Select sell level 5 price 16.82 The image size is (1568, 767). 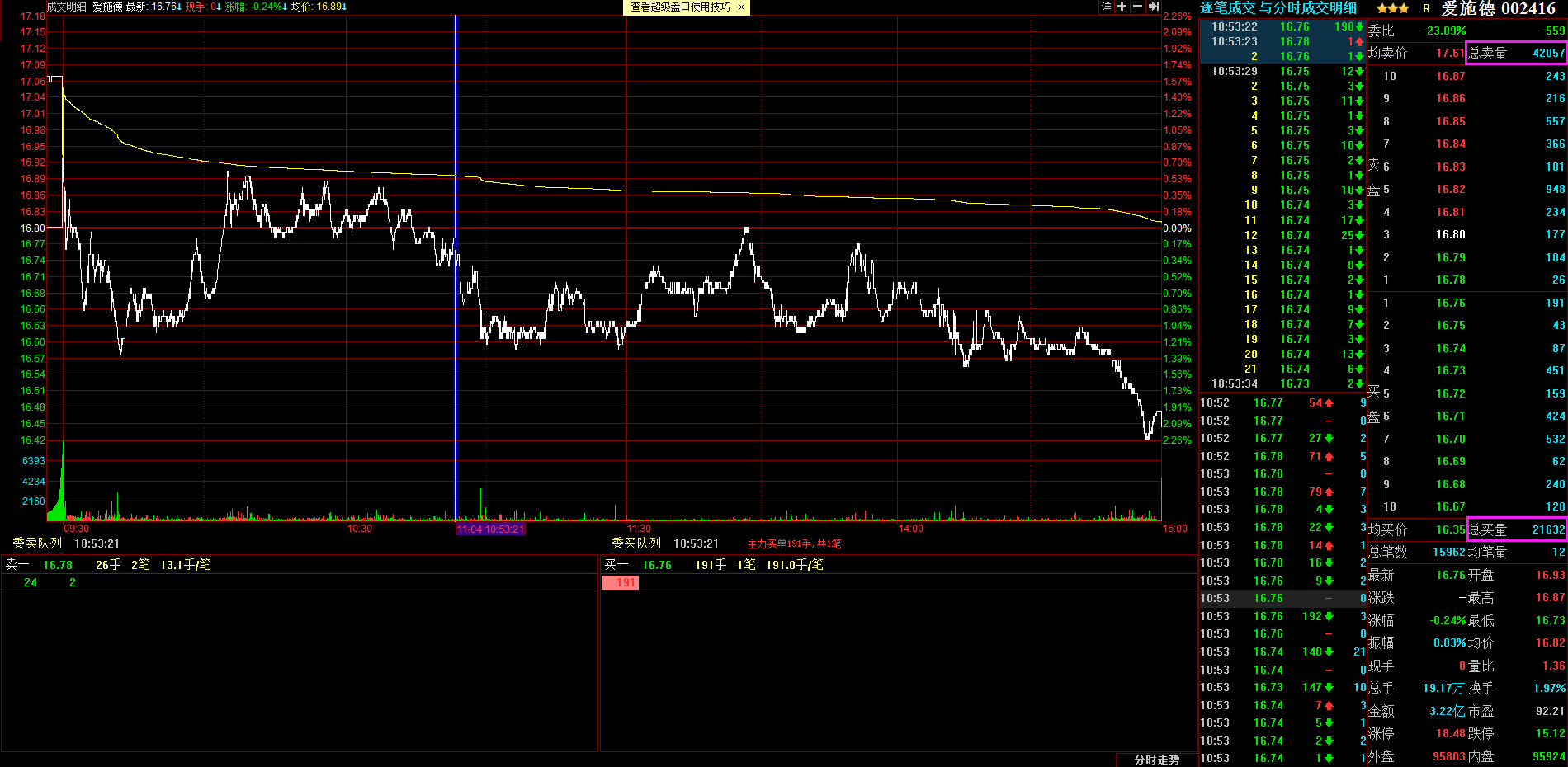coord(1450,189)
